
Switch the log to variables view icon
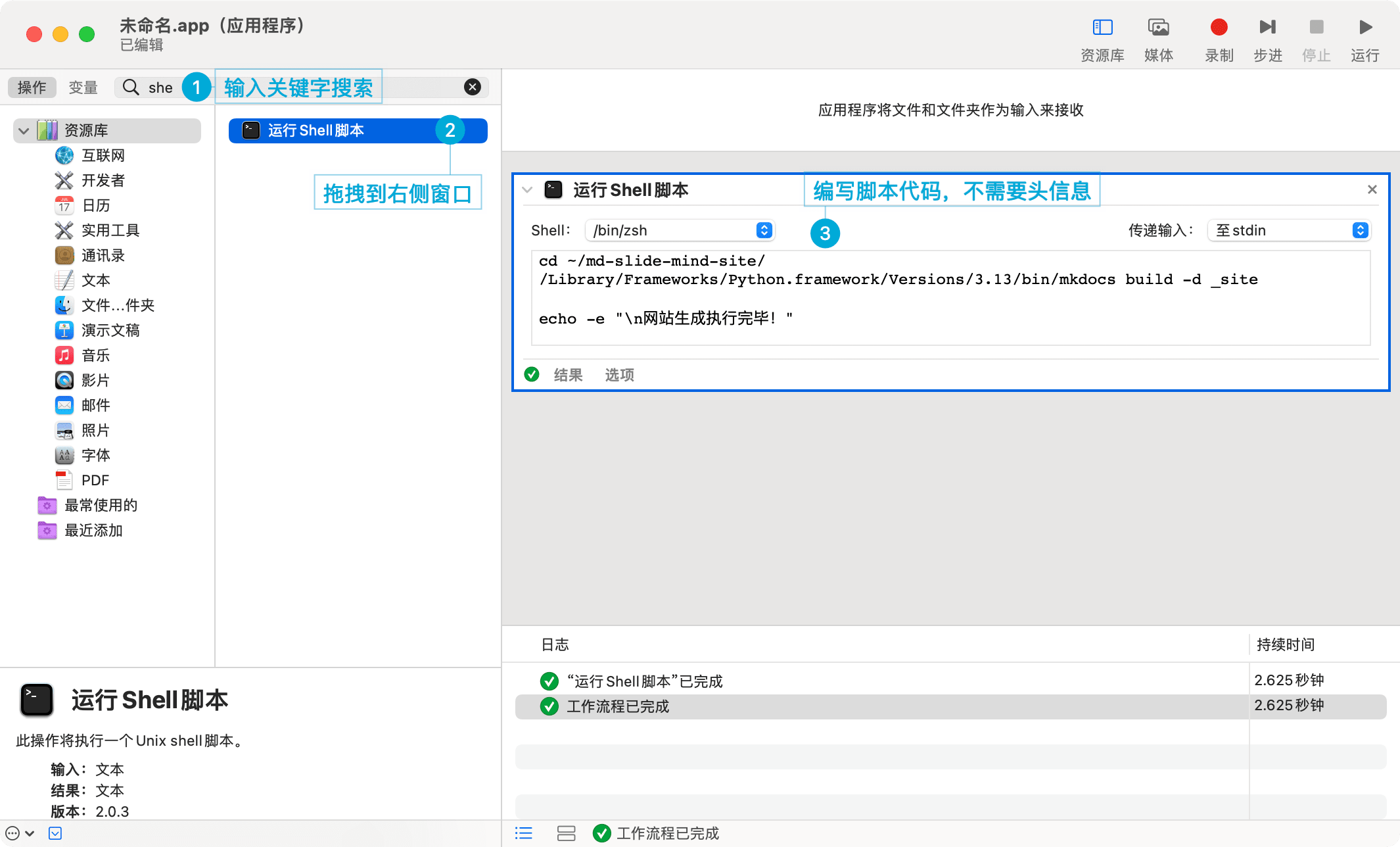click(x=566, y=833)
